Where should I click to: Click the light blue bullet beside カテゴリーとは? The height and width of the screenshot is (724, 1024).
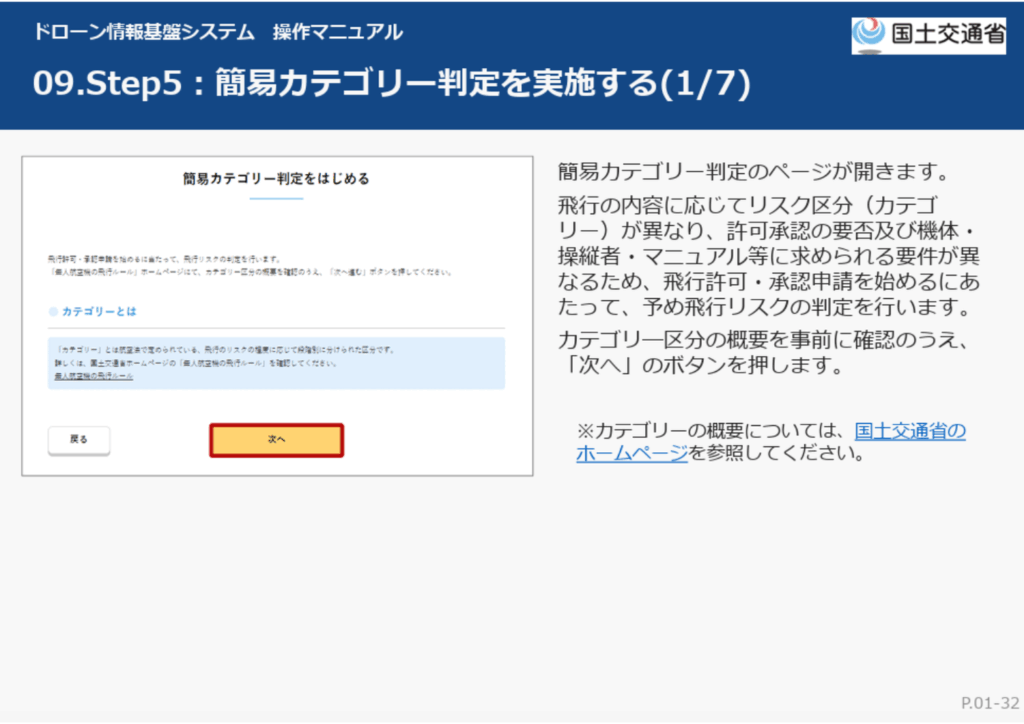[53, 312]
